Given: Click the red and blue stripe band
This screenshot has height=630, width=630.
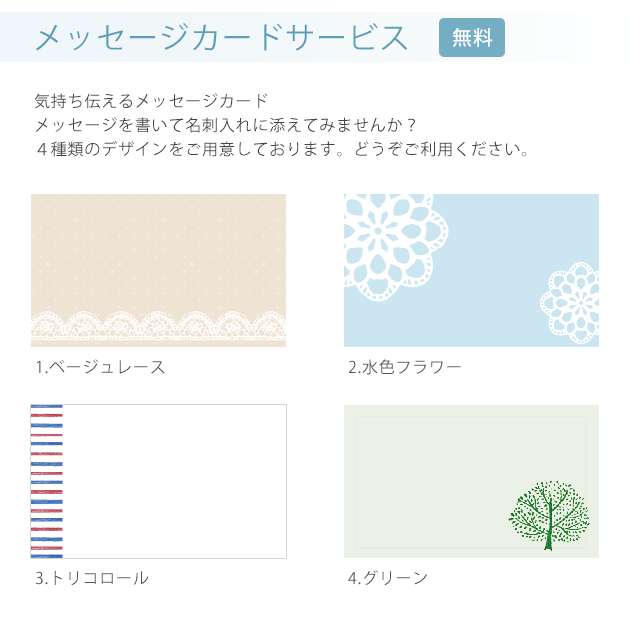Looking at the screenshot, I should (x=47, y=481).
